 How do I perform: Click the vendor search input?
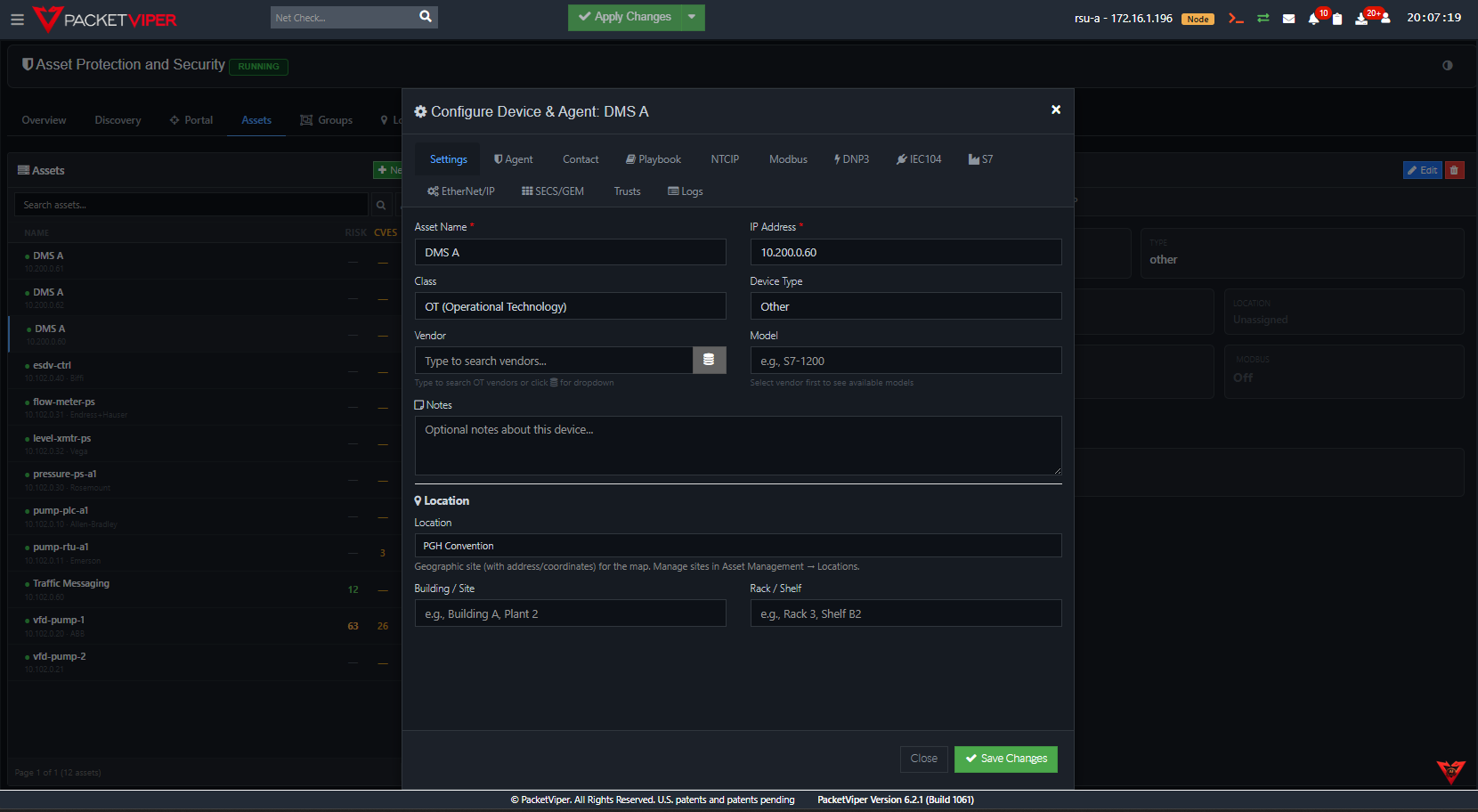(x=554, y=361)
